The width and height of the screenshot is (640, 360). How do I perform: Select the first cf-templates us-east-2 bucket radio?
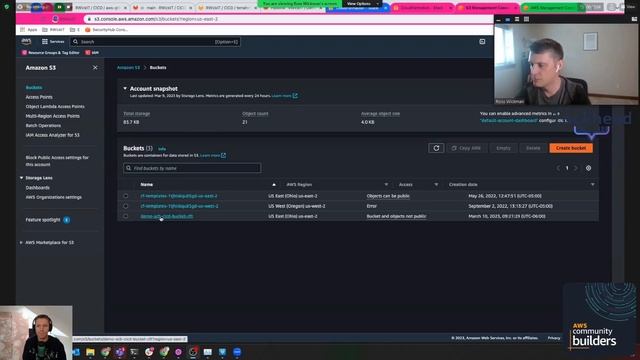[126, 196]
